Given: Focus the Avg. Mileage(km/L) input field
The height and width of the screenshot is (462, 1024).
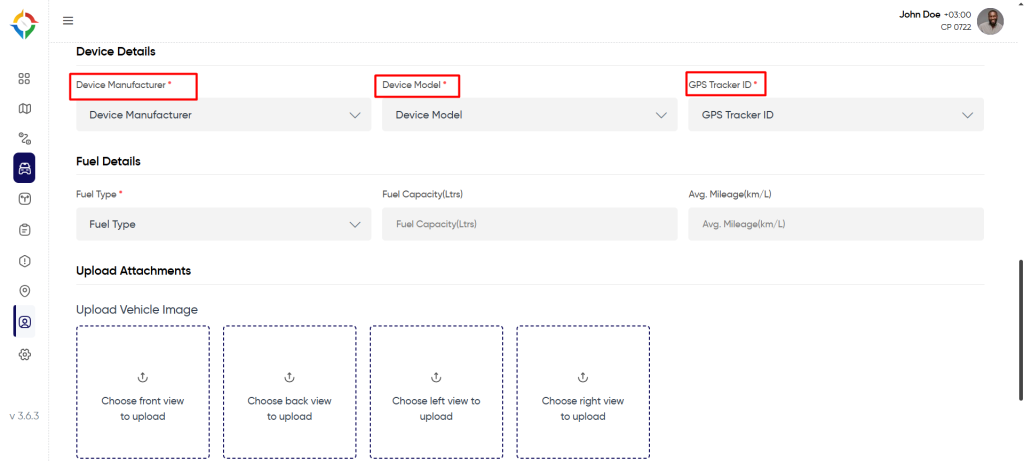Looking at the screenshot, I should tap(836, 224).
